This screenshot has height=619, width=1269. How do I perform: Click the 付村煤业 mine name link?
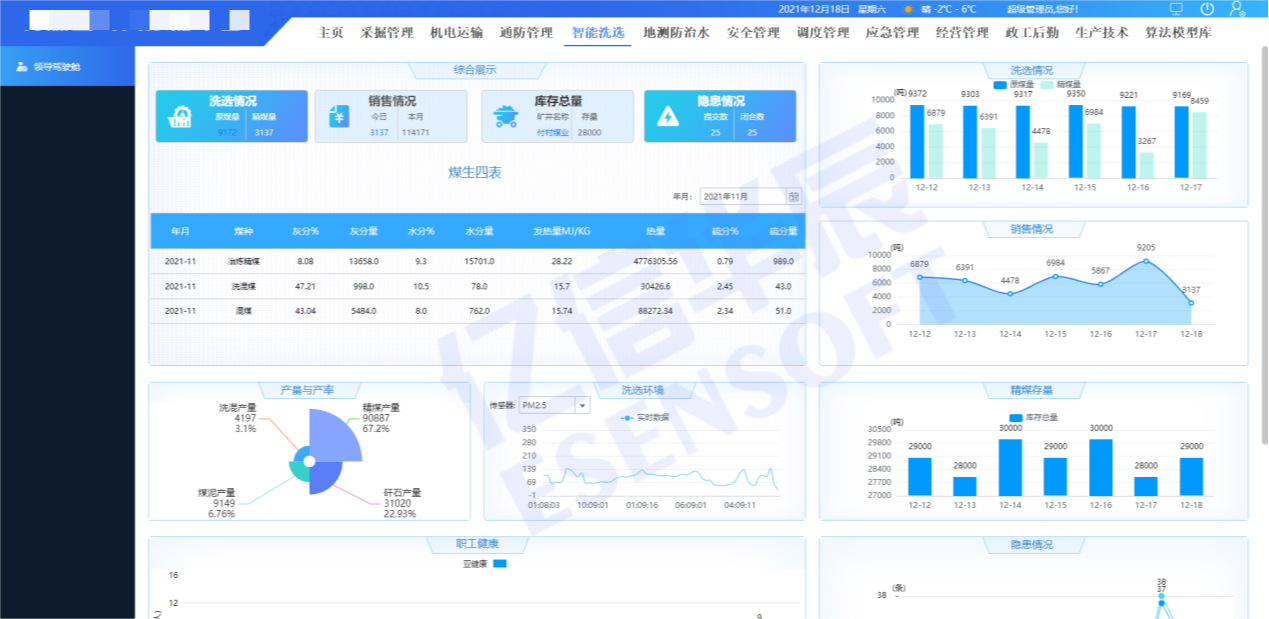[552, 132]
